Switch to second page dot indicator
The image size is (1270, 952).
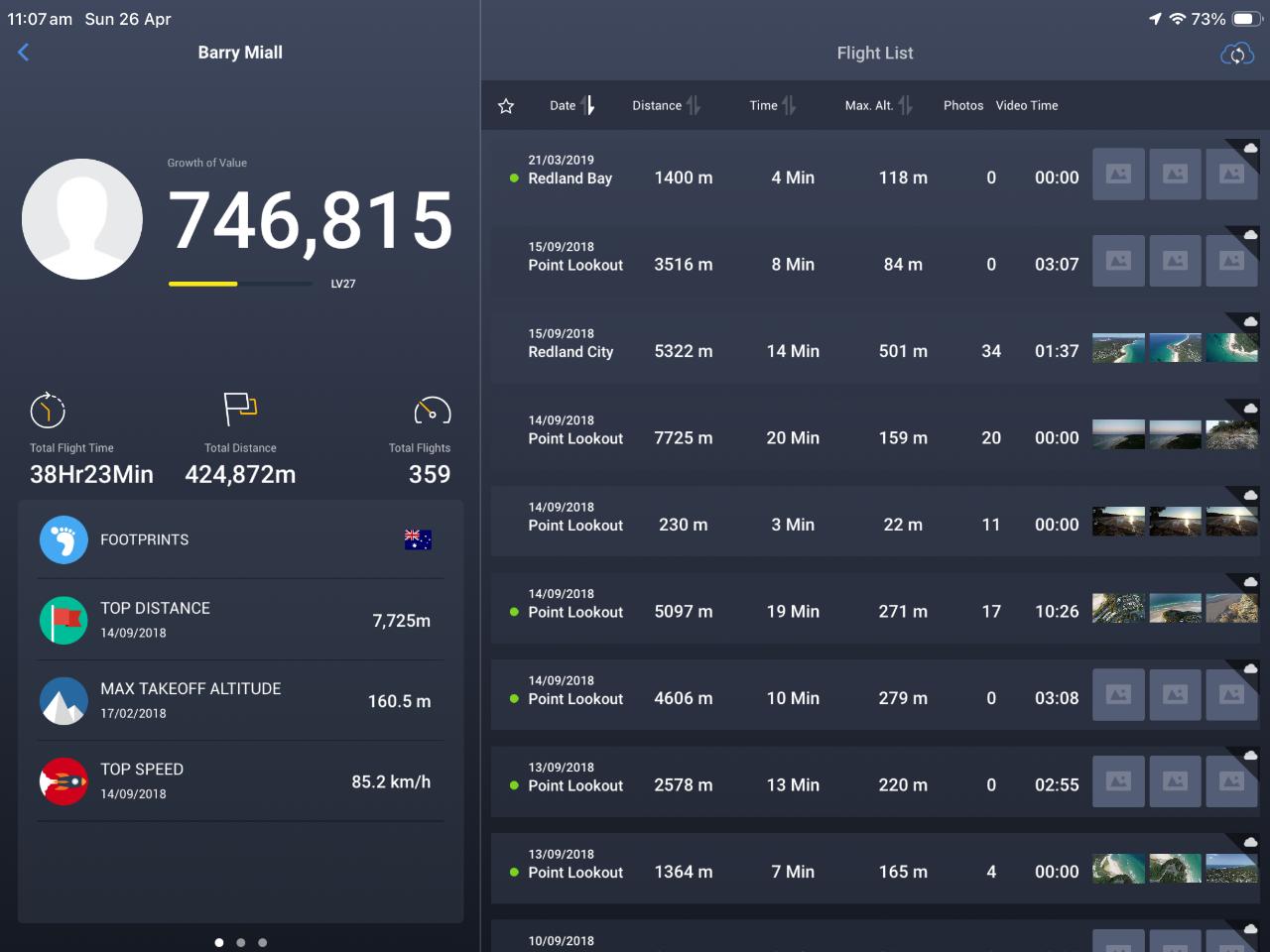(241, 942)
